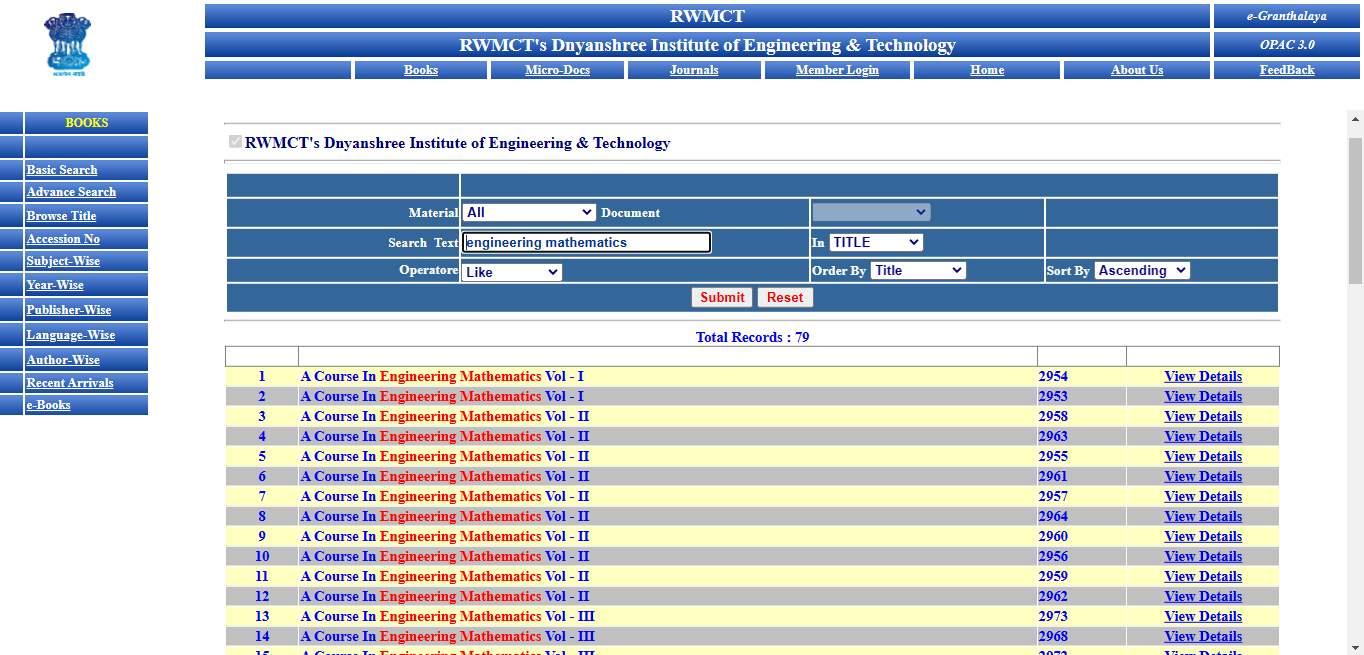Click the Reset button
This screenshot has height=655, width=1364.
pos(785,297)
